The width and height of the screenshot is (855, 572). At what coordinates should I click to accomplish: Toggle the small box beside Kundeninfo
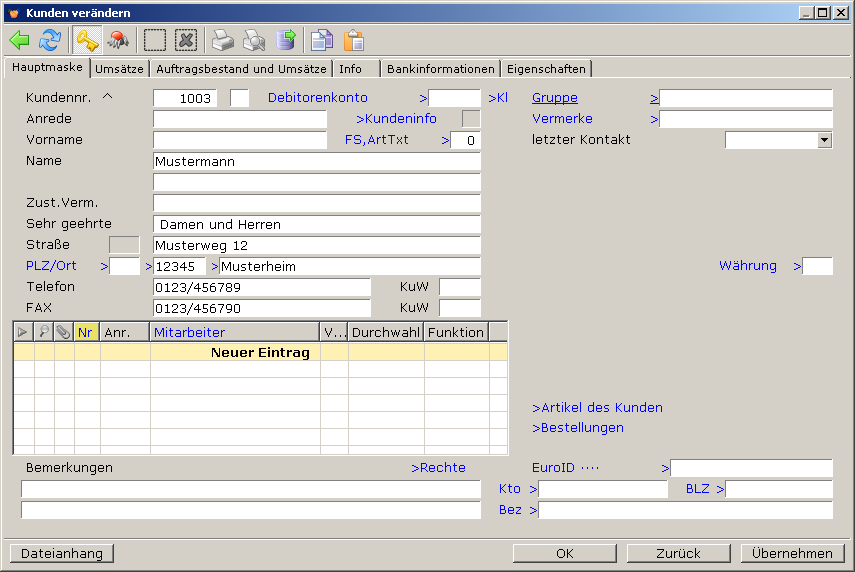470,119
